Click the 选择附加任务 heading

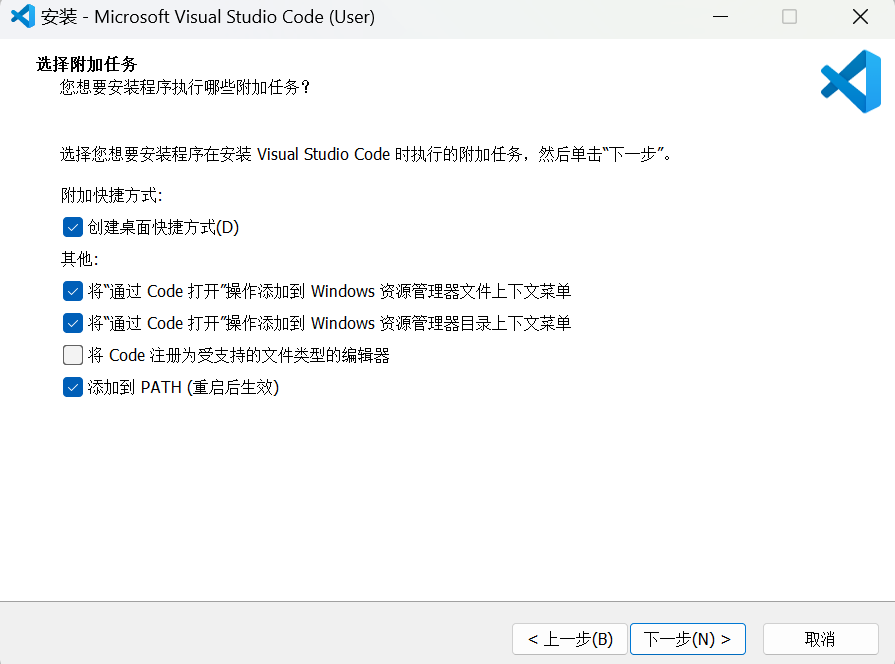(87, 64)
